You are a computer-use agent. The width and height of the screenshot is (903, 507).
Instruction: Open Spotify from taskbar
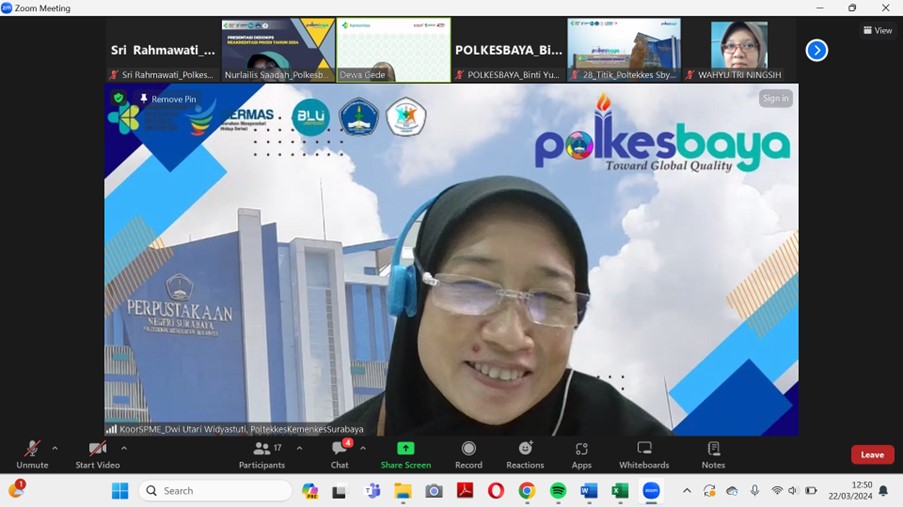(557, 491)
